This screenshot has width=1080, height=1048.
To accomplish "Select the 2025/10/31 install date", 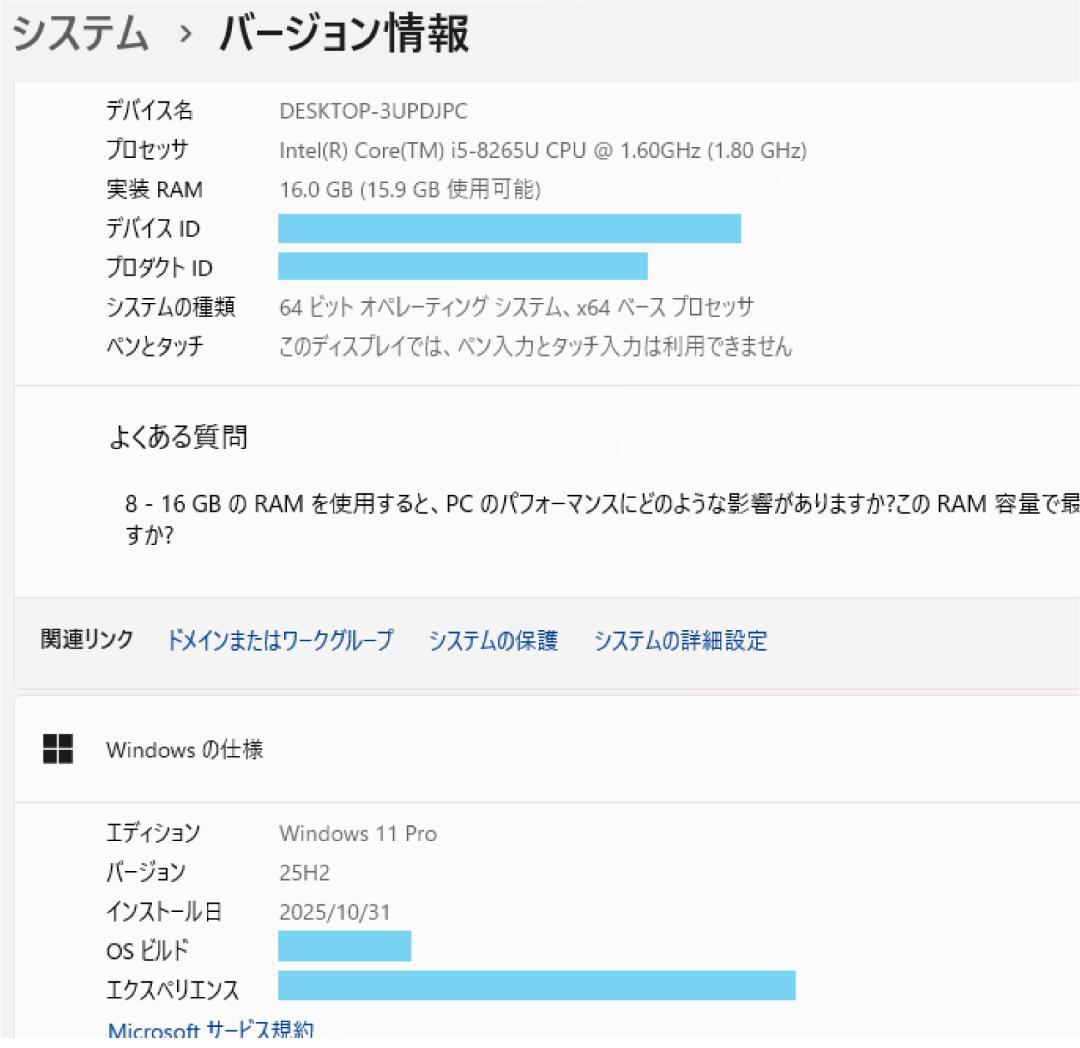I will pyautogui.click(x=334, y=912).
